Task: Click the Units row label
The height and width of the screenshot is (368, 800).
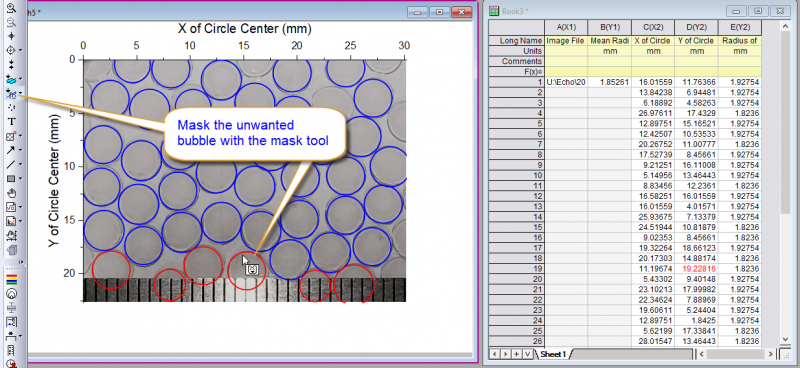Action: pyautogui.click(x=516, y=51)
